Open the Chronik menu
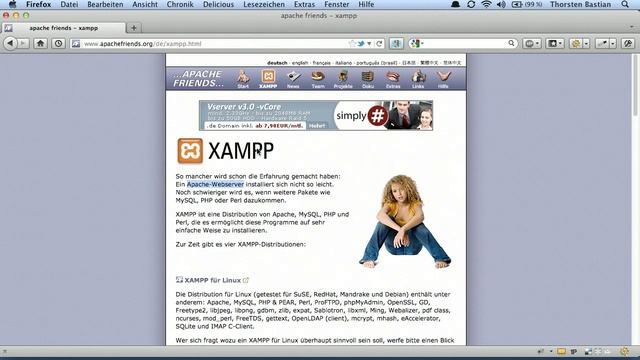640x360 pixels. point(180,4)
